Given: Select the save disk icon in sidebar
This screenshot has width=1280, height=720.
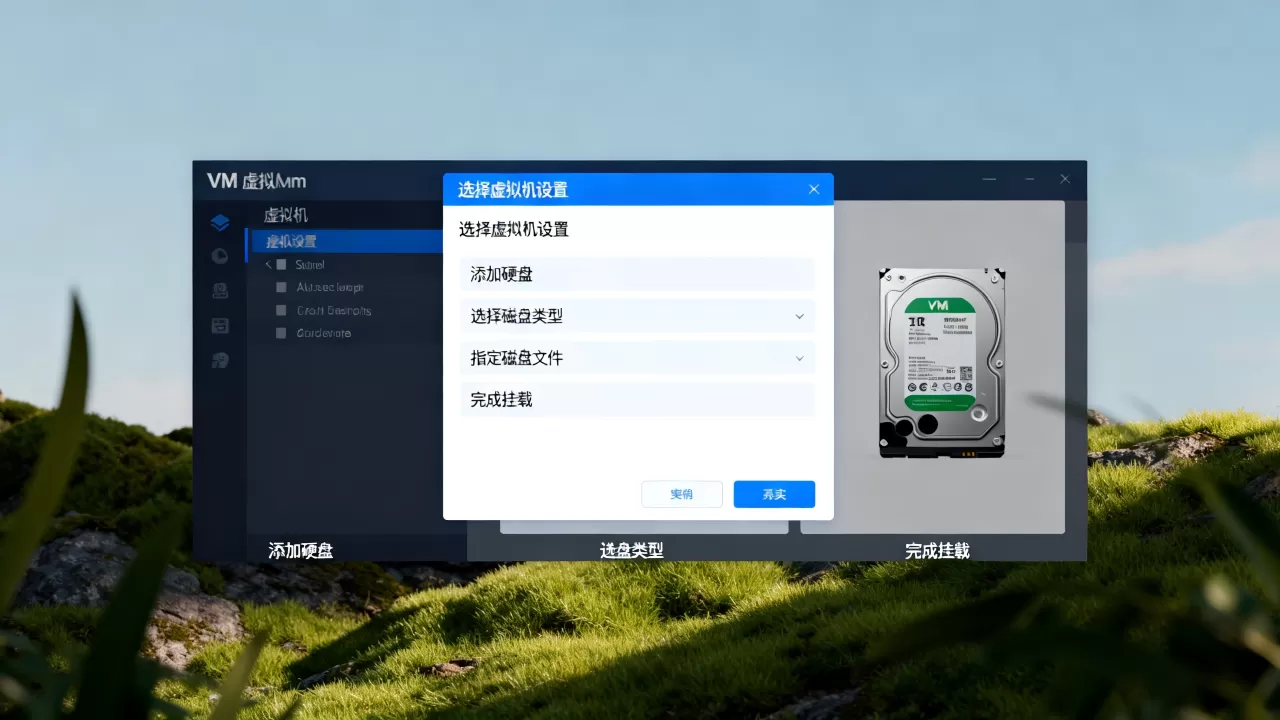Looking at the screenshot, I should (x=220, y=325).
